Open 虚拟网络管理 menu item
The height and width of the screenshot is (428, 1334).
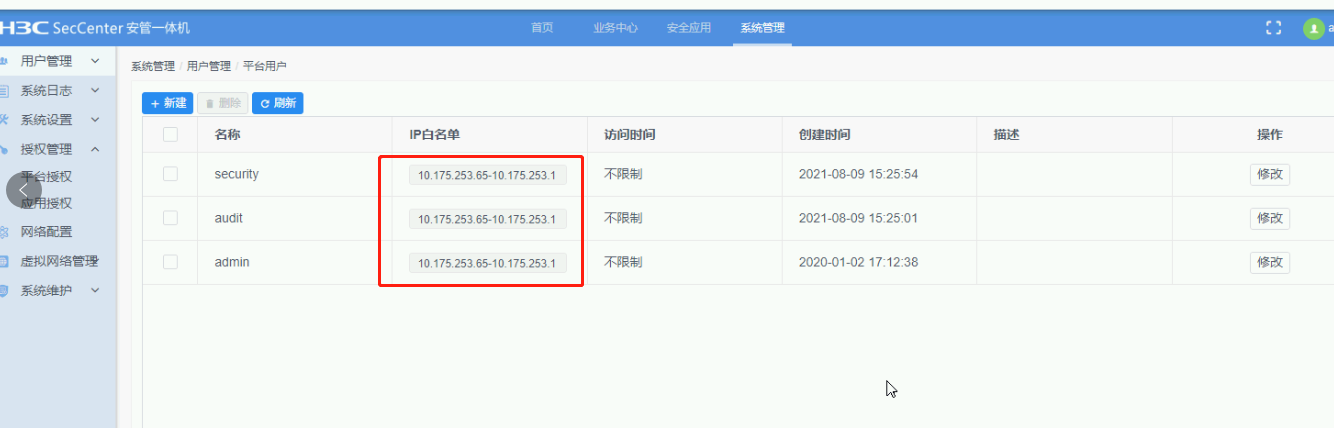coord(59,262)
